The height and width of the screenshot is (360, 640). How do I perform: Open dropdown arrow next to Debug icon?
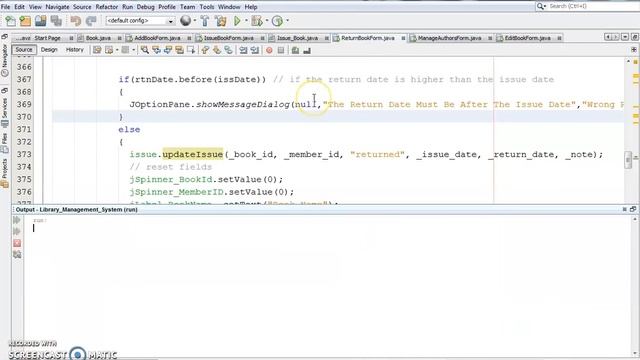(x=267, y=20)
